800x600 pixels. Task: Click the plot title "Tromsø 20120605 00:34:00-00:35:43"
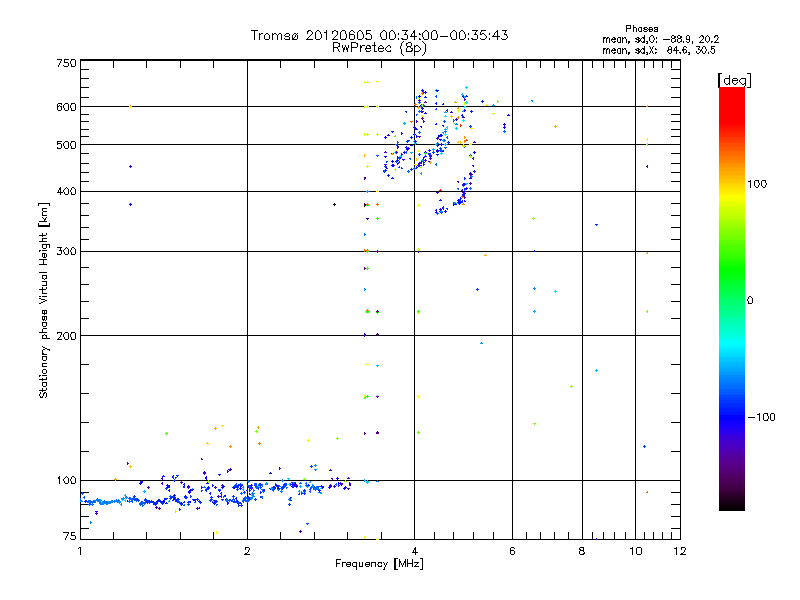379,35
